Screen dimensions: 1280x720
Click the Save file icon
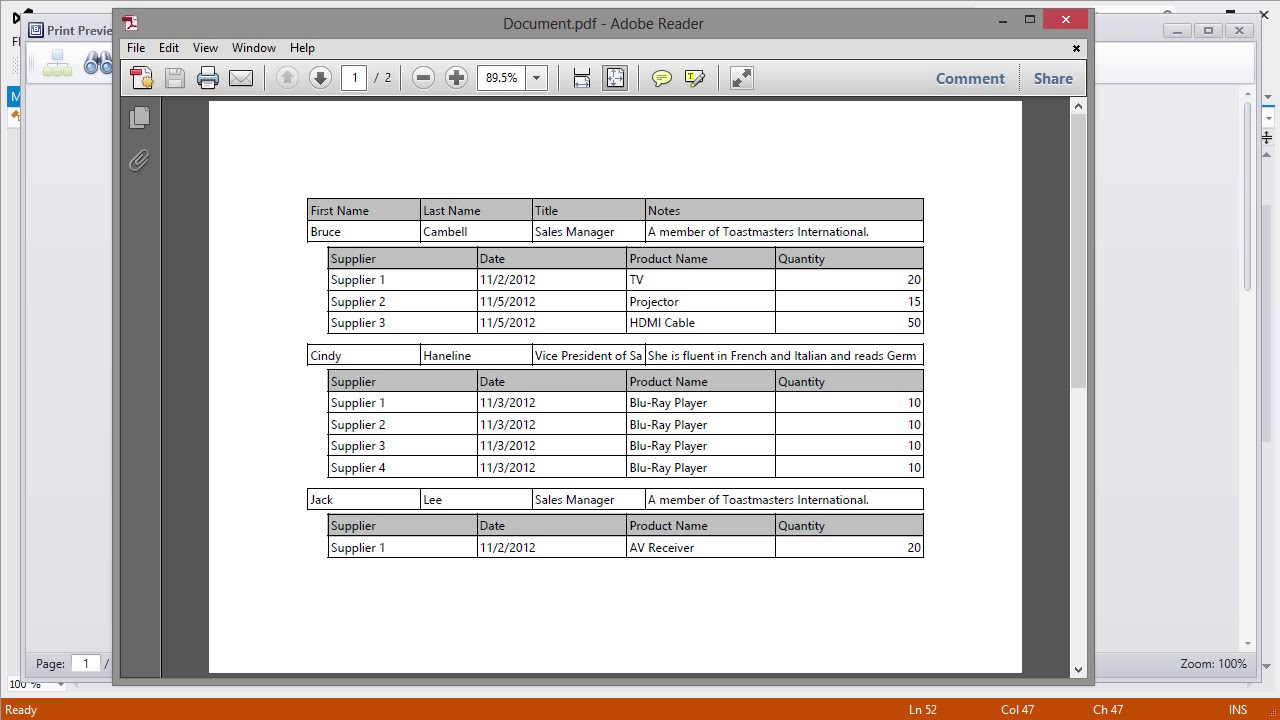(x=174, y=78)
